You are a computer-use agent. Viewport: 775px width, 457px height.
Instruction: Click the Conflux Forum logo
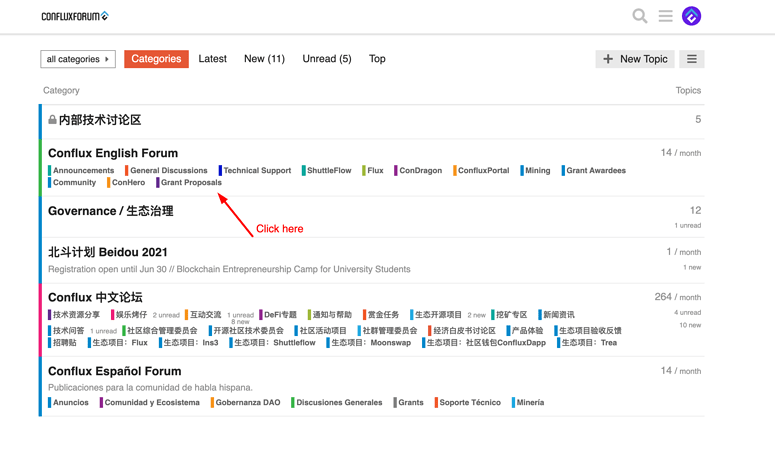pyautogui.click(x=75, y=16)
